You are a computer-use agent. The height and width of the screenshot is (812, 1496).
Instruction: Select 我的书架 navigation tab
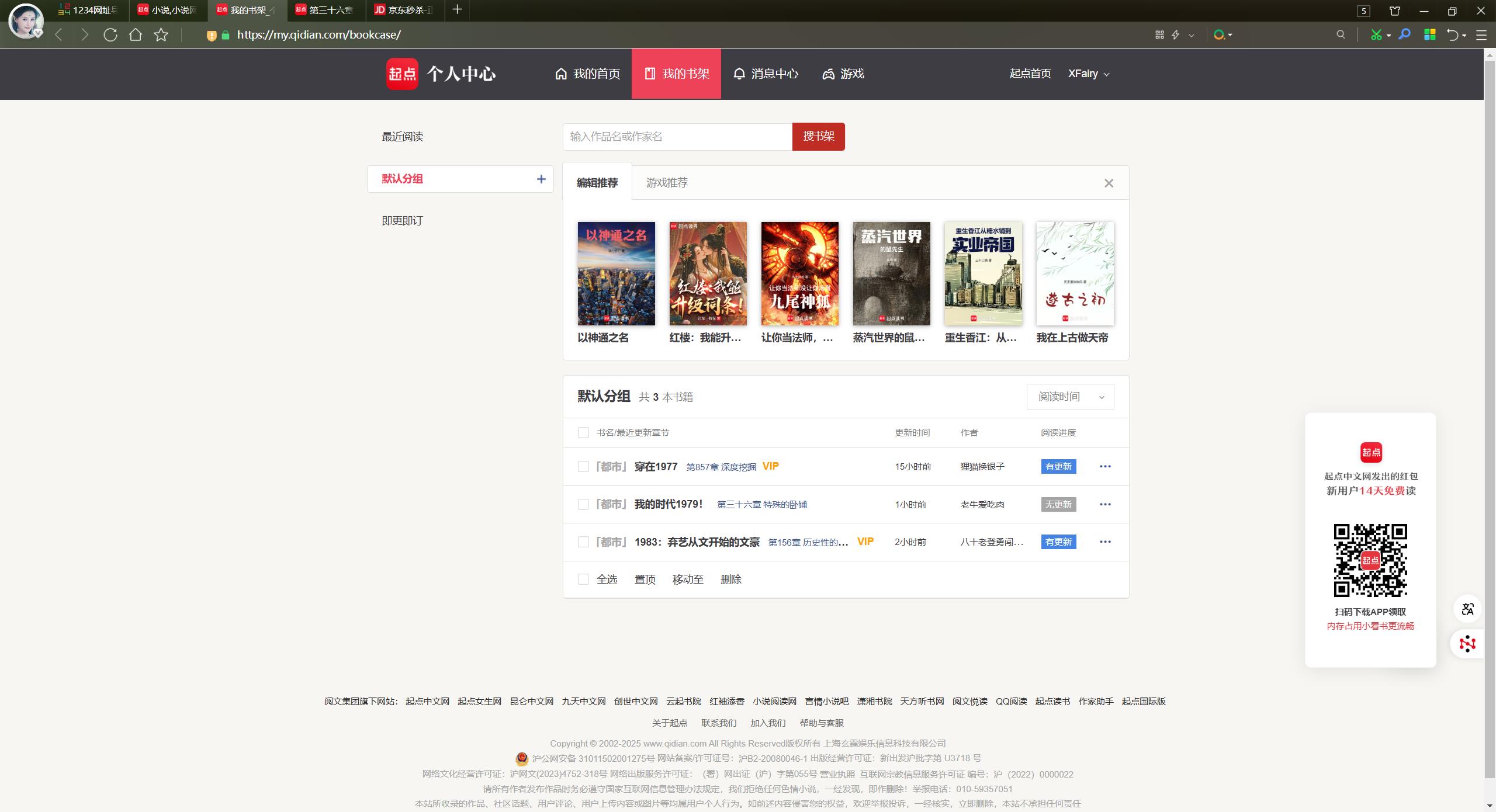coord(676,74)
